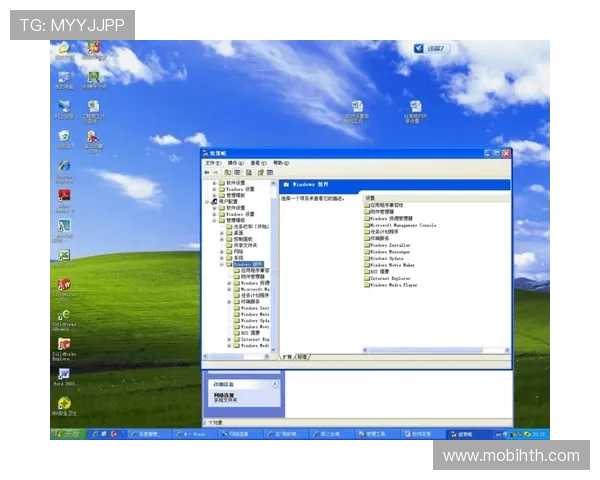This screenshot has width=600, height=480.
Task: Open the Adobe Reader desktop icon
Action: (63, 196)
